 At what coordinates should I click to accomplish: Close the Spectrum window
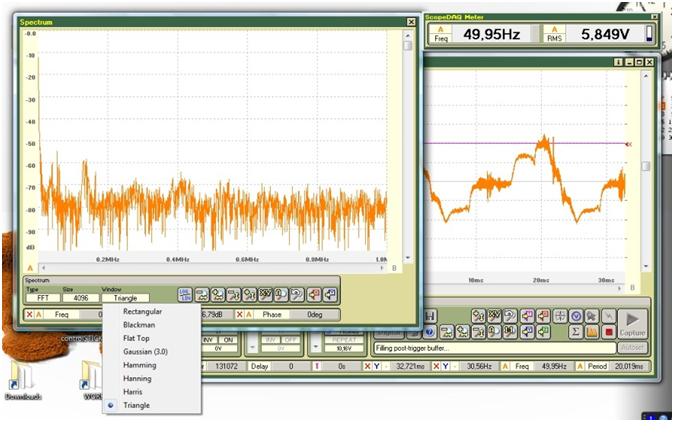click(x=411, y=22)
